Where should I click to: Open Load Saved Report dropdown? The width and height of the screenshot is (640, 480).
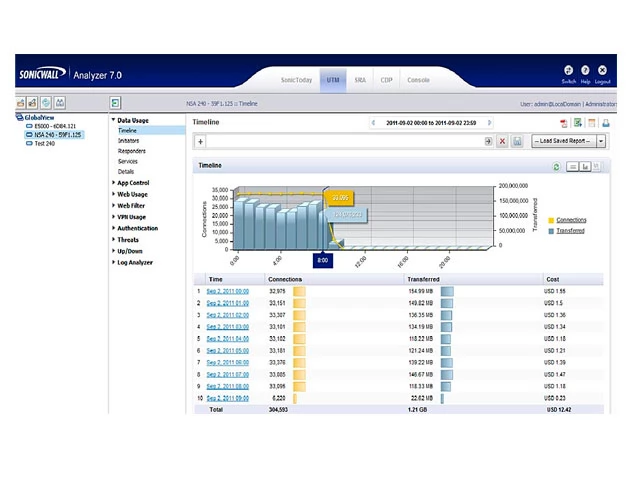coord(569,142)
